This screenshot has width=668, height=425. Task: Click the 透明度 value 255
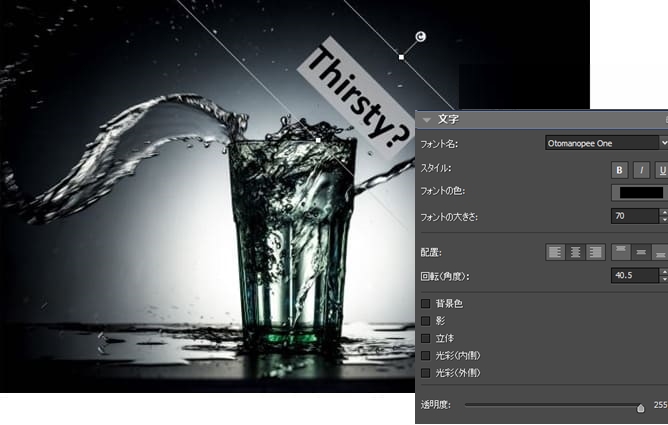click(660, 405)
